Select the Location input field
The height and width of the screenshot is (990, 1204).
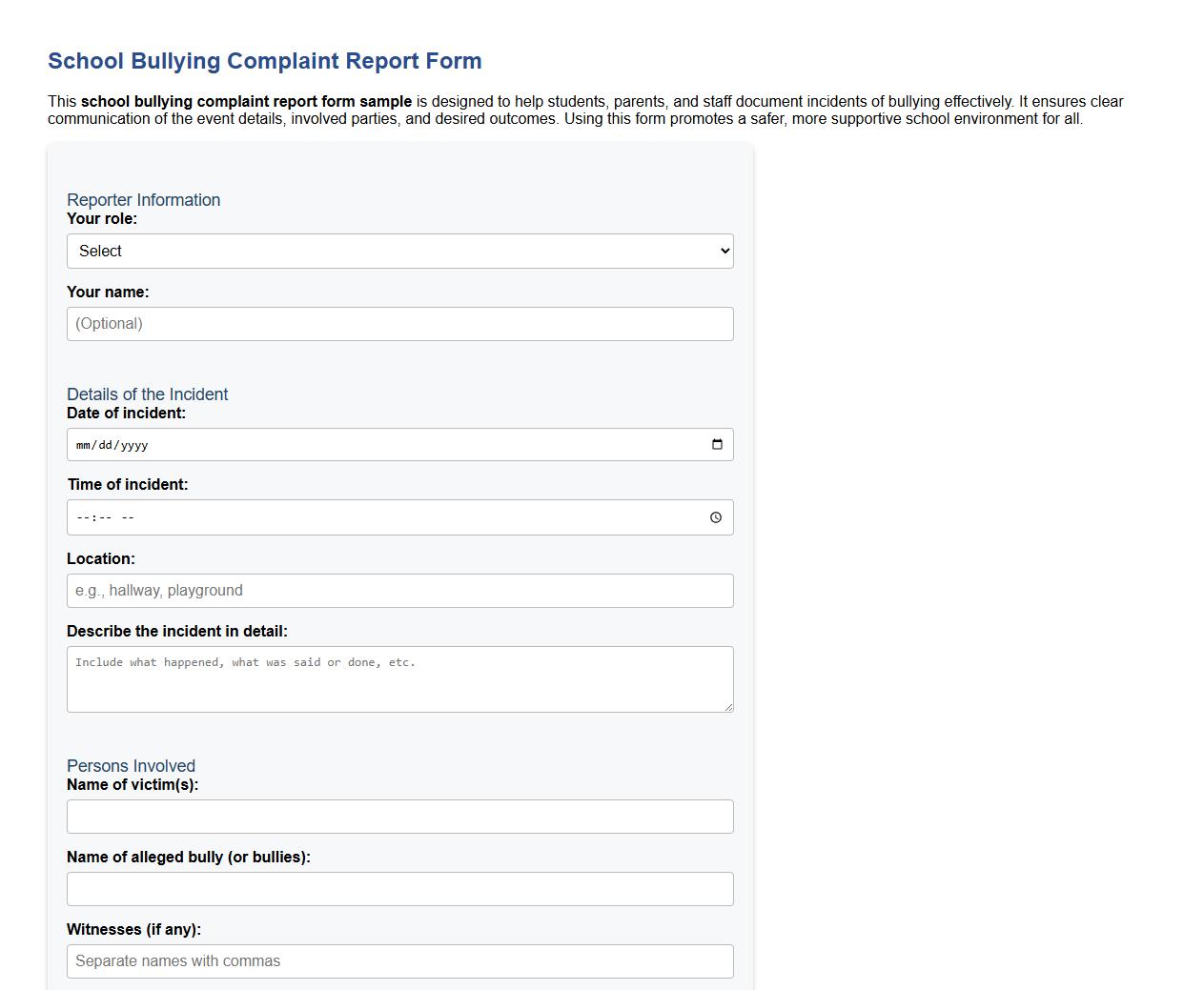pyautogui.click(x=399, y=590)
